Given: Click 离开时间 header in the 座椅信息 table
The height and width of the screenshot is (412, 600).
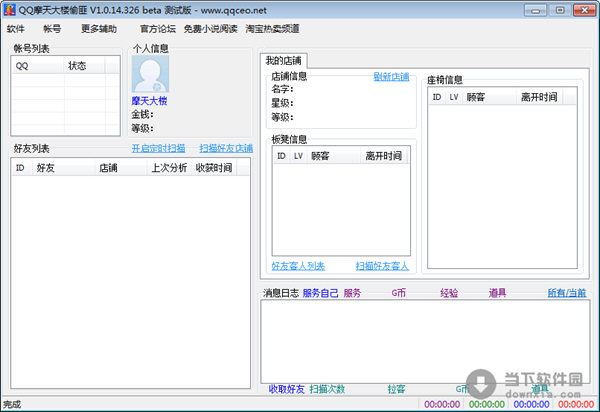Looking at the screenshot, I should (x=539, y=97).
